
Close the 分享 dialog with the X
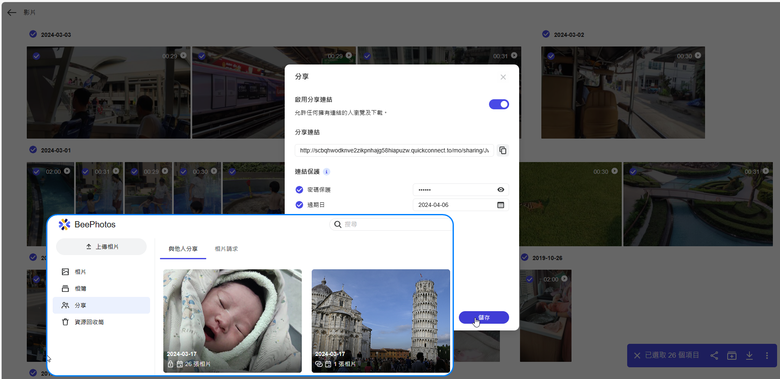point(503,77)
